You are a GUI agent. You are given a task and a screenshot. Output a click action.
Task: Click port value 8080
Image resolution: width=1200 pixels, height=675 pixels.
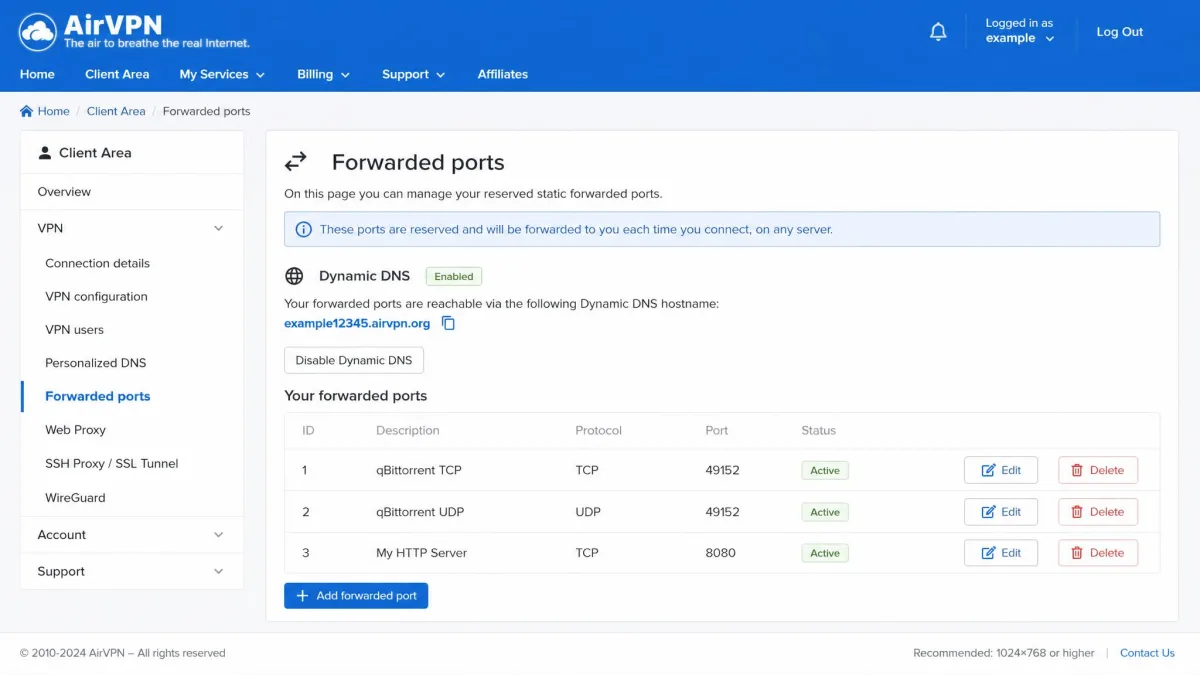(x=720, y=552)
